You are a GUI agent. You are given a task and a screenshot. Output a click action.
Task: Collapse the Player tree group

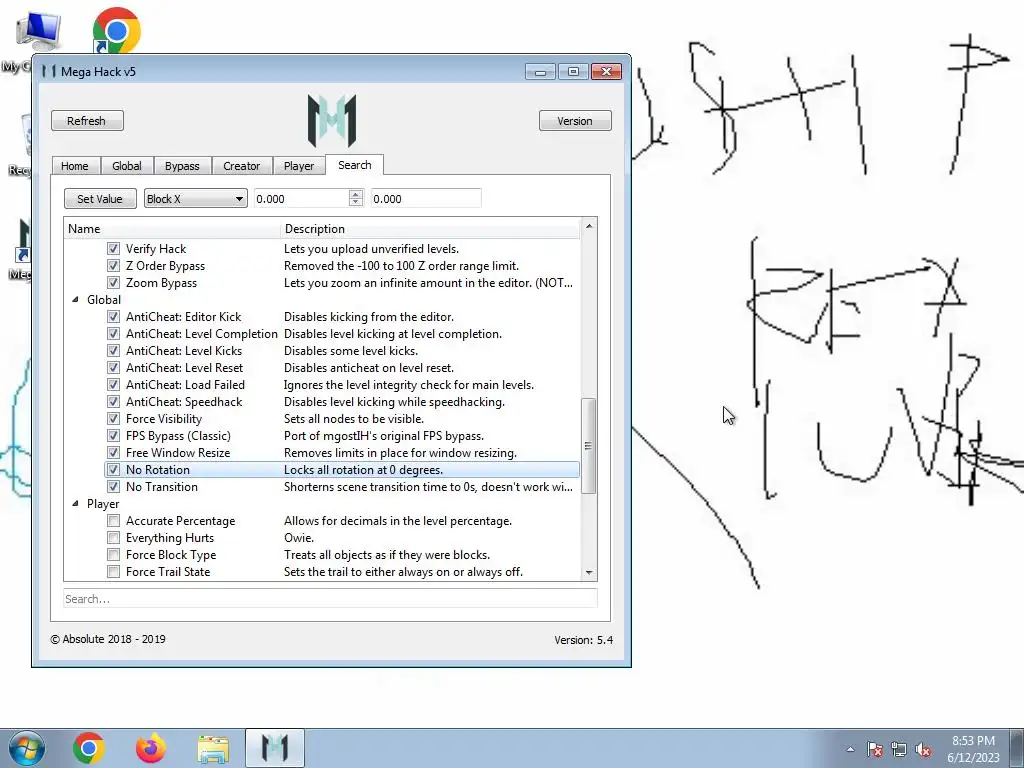75,504
